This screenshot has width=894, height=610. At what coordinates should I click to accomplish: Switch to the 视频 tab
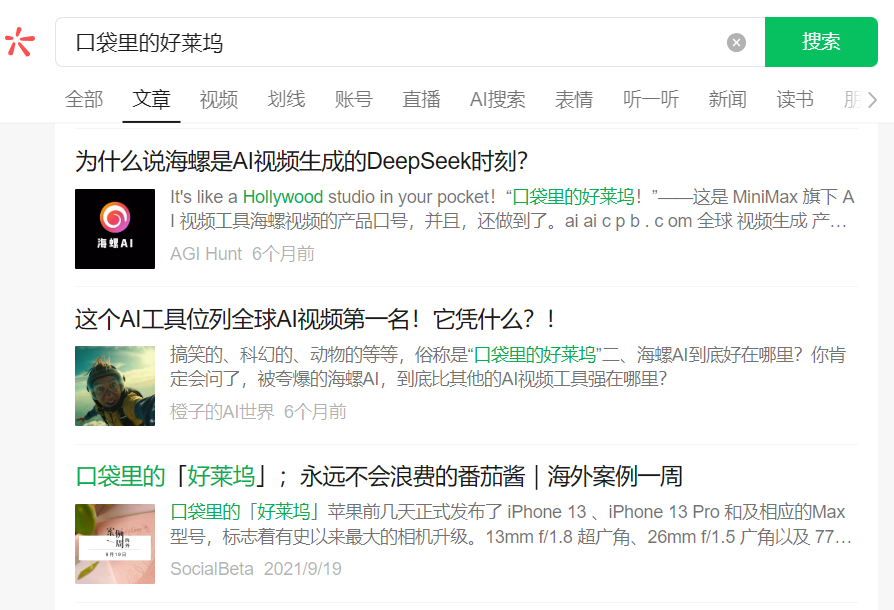tap(218, 100)
